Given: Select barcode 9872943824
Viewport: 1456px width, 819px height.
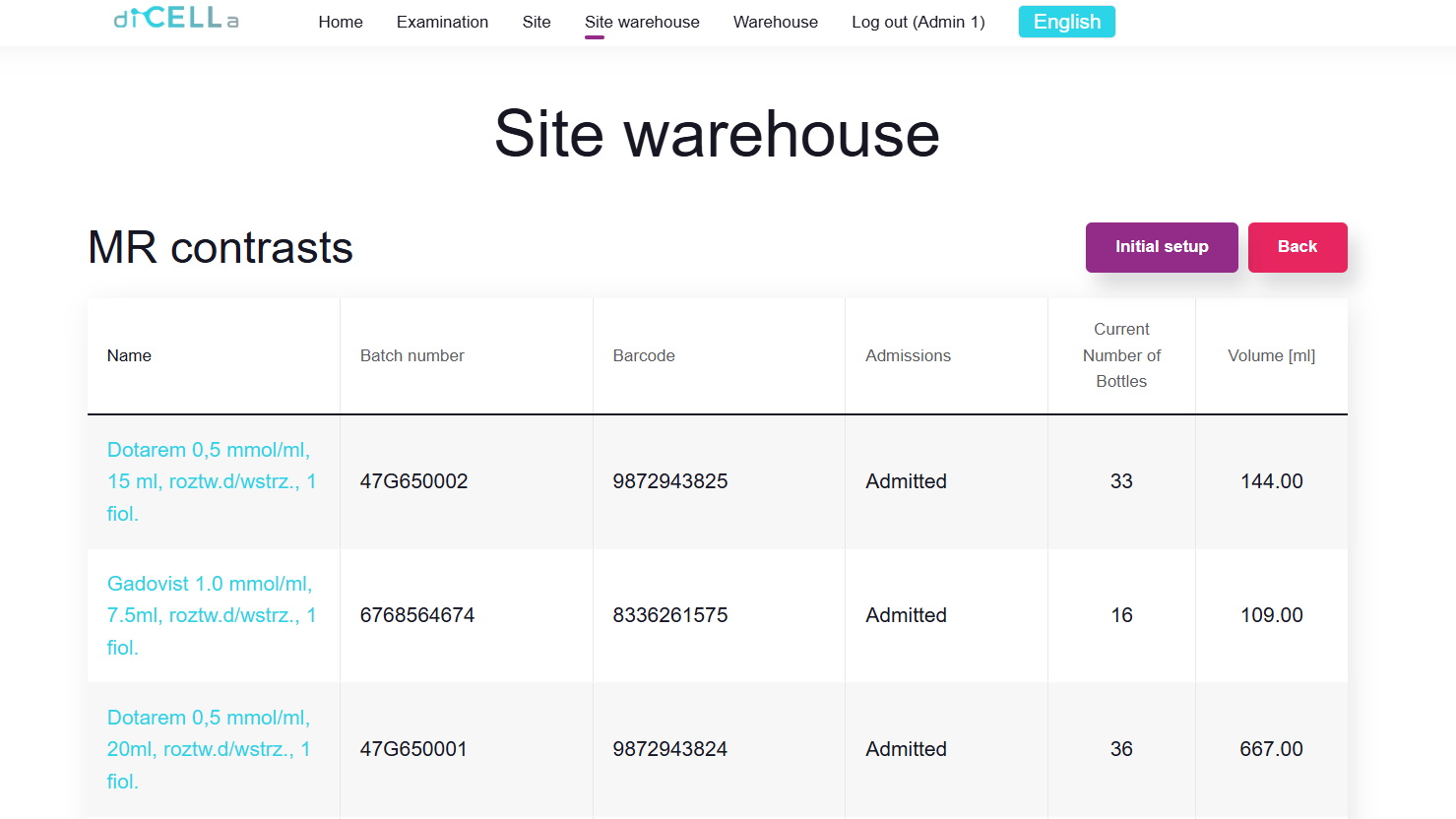Looking at the screenshot, I should (x=670, y=749).
